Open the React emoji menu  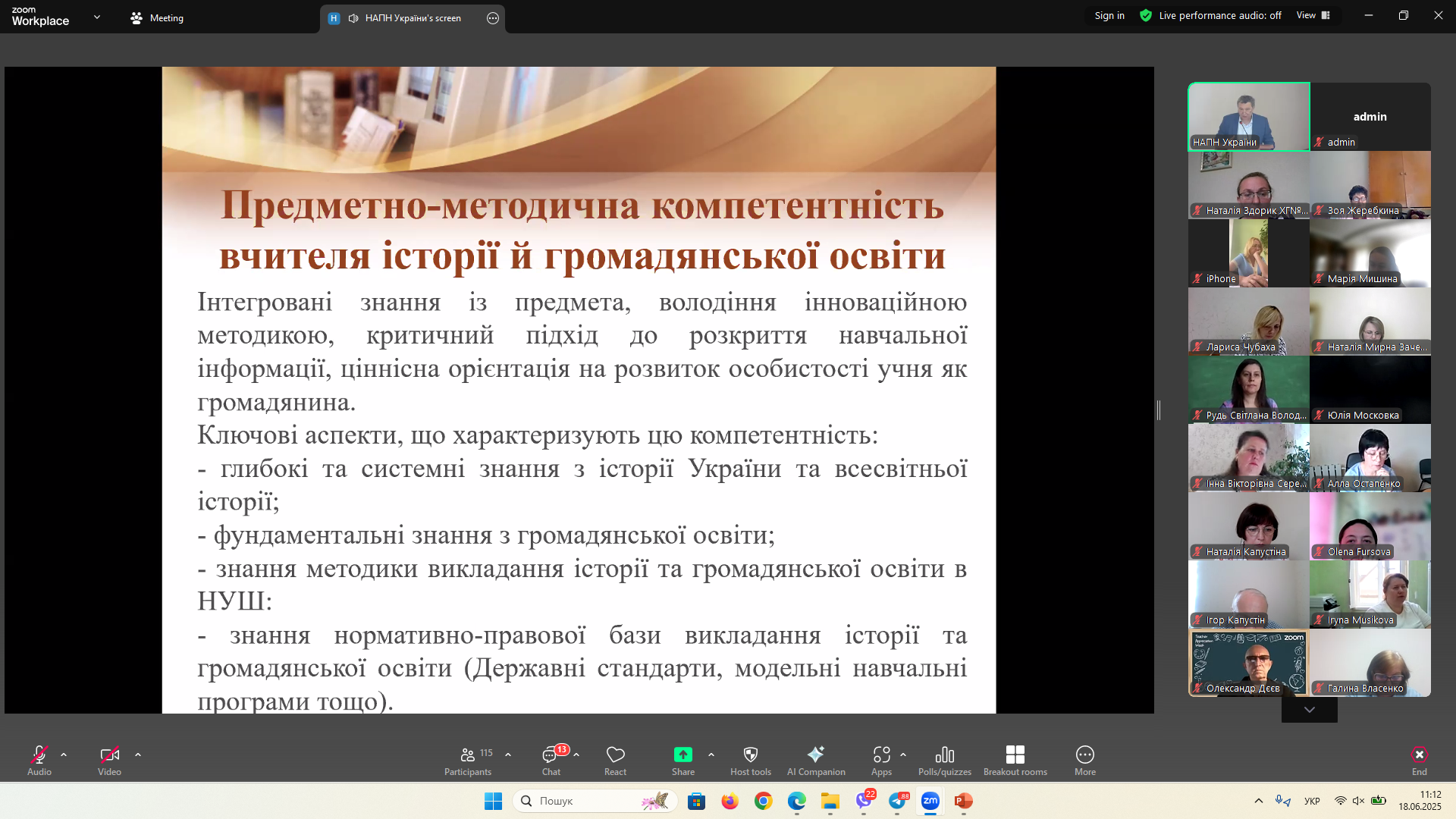pyautogui.click(x=616, y=761)
